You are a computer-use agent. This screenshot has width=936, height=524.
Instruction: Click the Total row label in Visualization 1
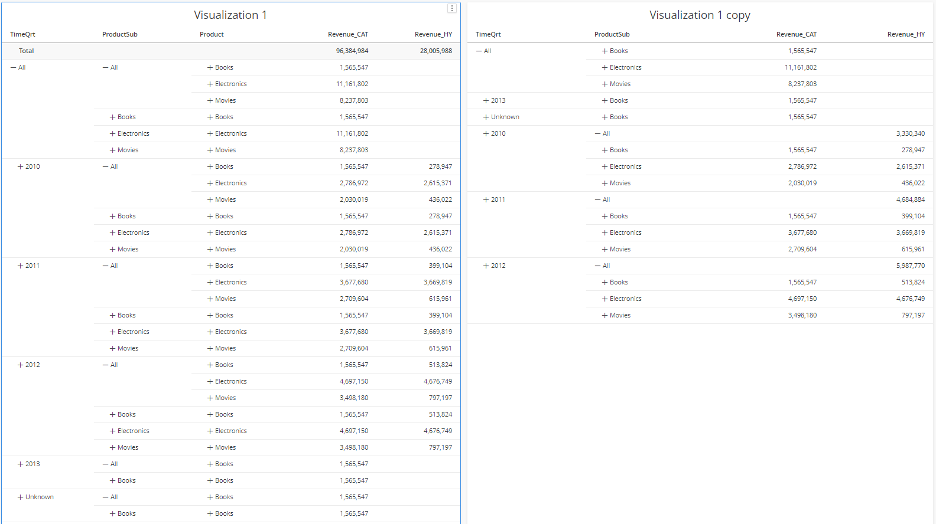(26, 50)
